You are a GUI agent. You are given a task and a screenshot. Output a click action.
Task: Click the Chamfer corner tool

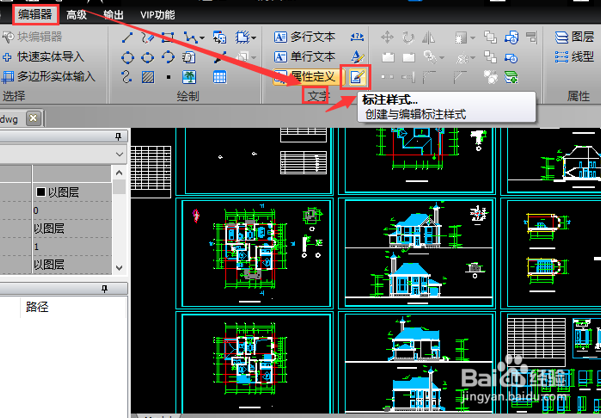[459, 77]
